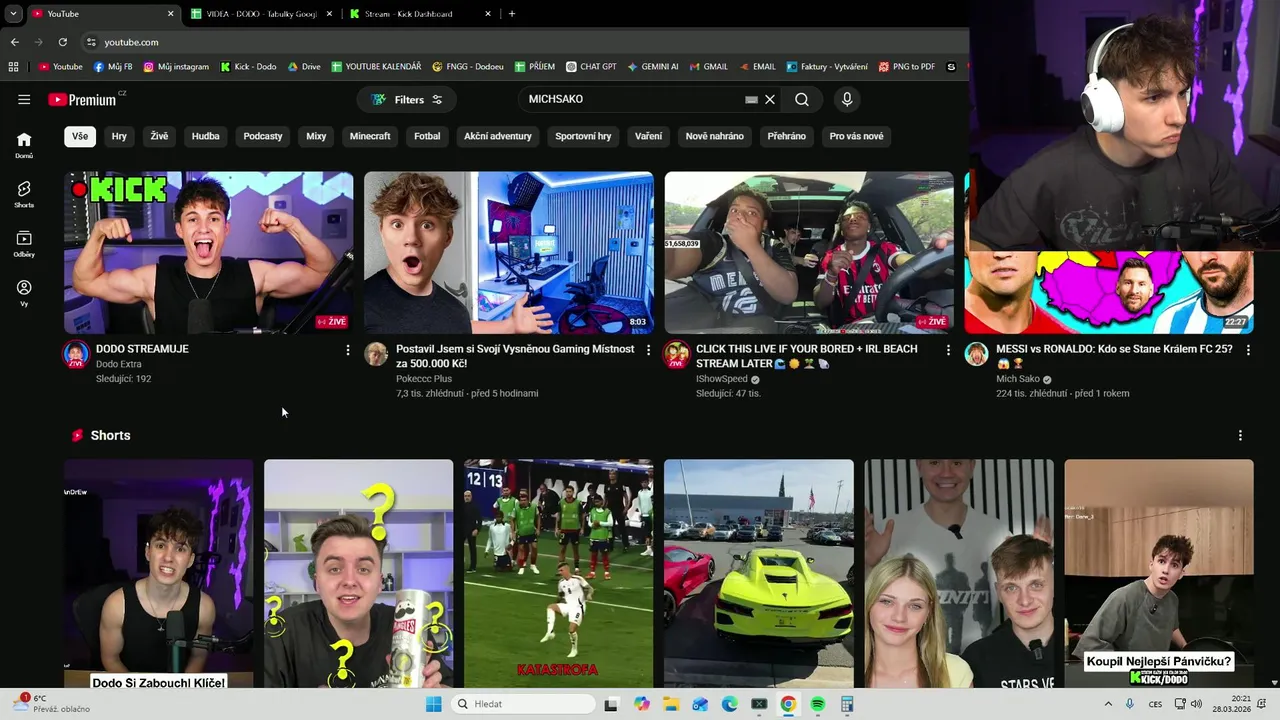
Task: Select the Akční adventury chip
Action: (x=498, y=136)
